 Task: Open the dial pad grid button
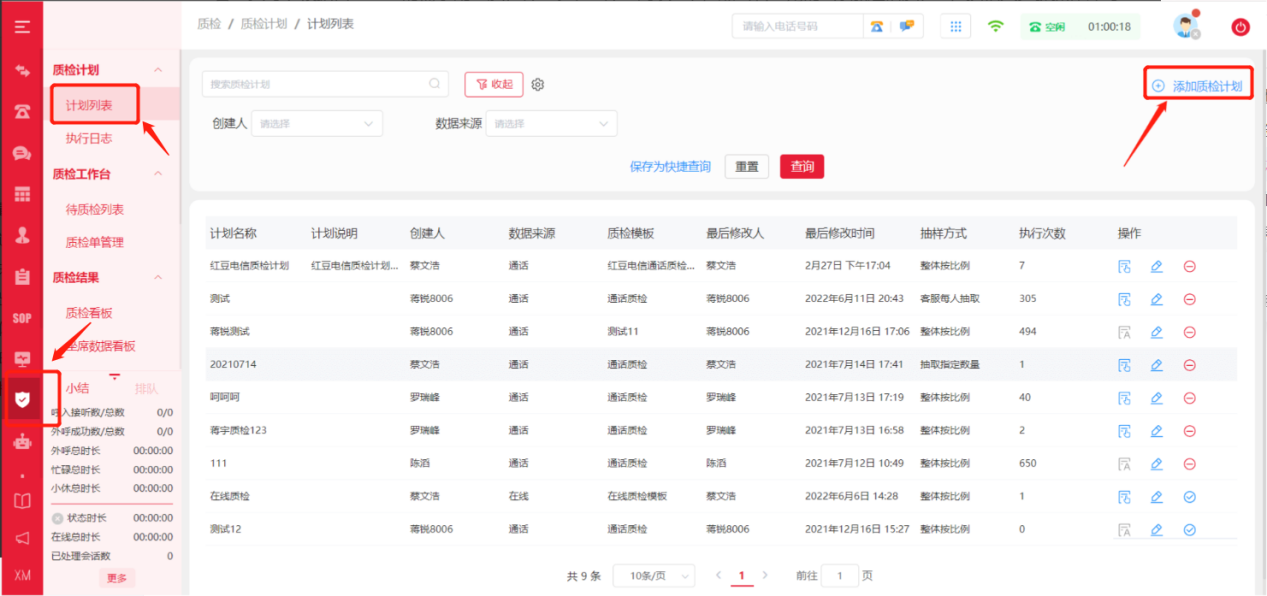pyautogui.click(x=955, y=26)
